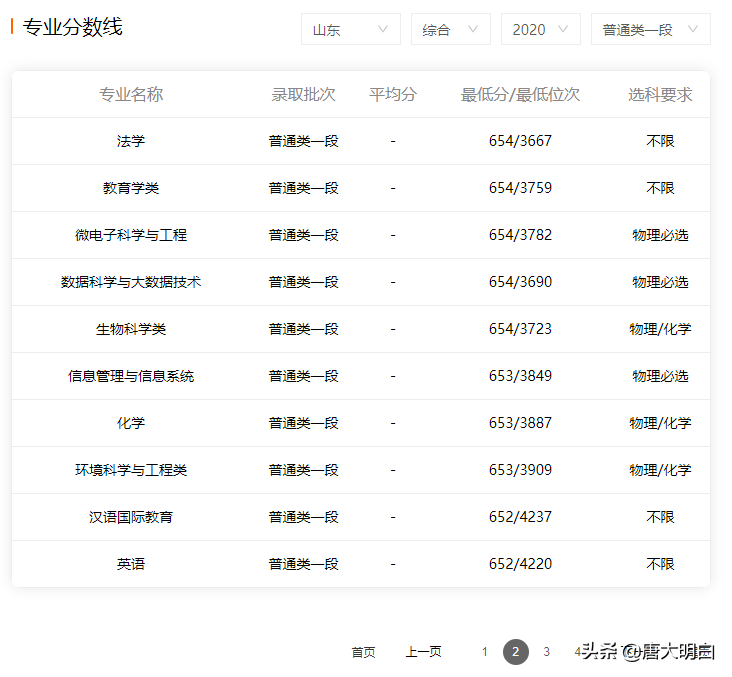Screen dimensions: 732x677
Task: Click score 653/3909 cell
Action: coord(520,470)
